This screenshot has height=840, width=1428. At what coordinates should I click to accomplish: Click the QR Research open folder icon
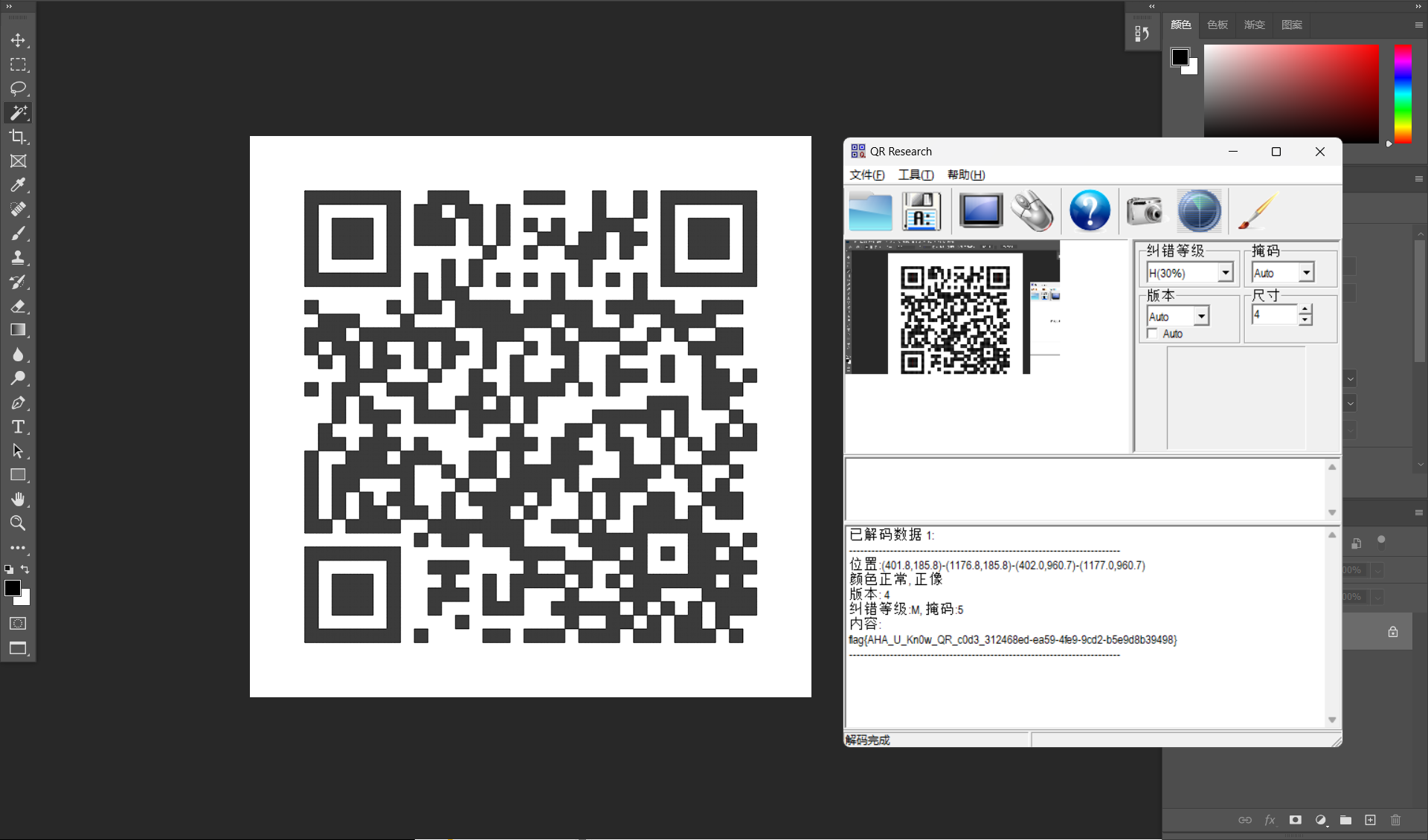point(870,212)
